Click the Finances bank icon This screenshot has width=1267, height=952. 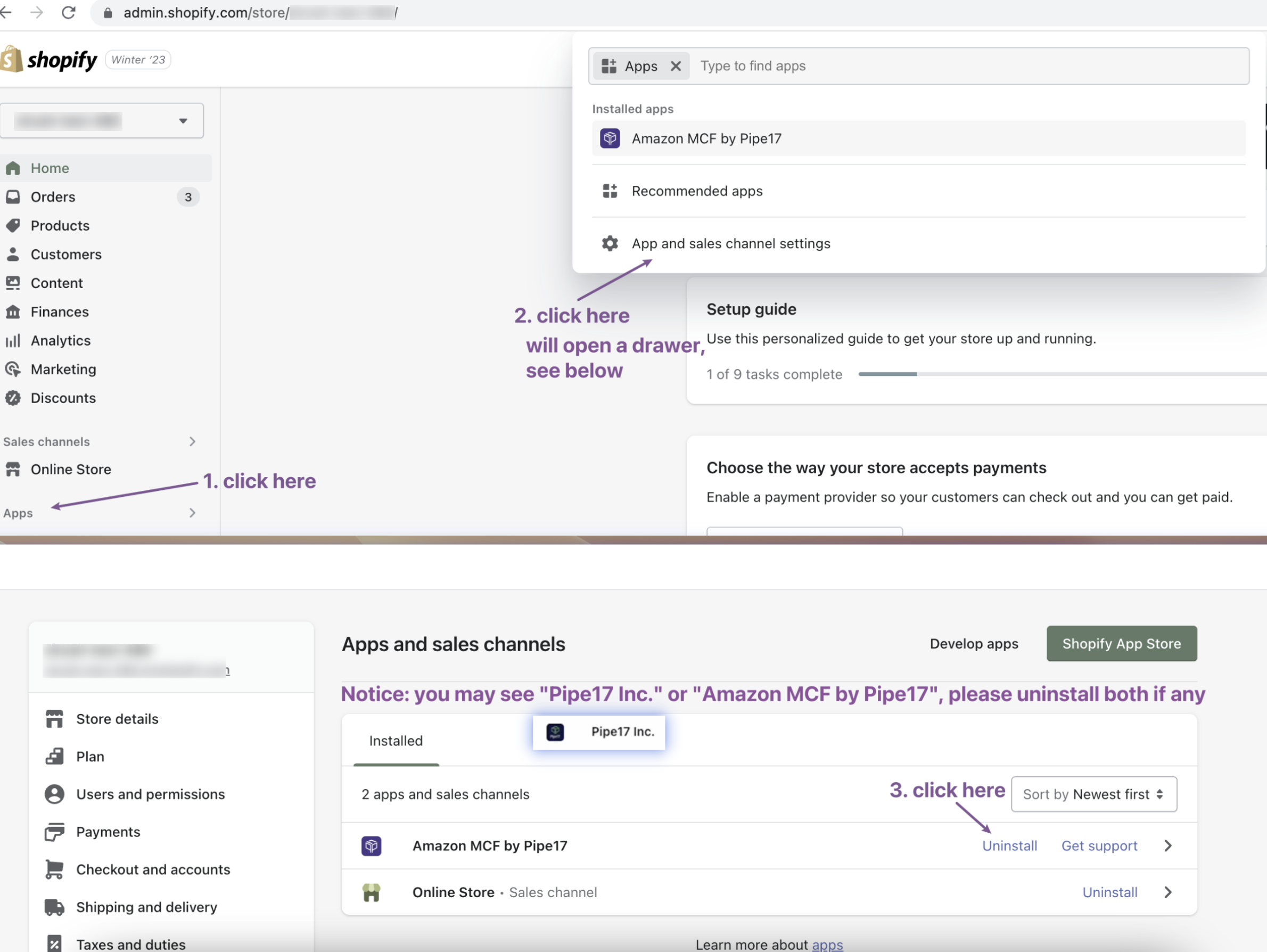pyautogui.click(x=13, y=311)
